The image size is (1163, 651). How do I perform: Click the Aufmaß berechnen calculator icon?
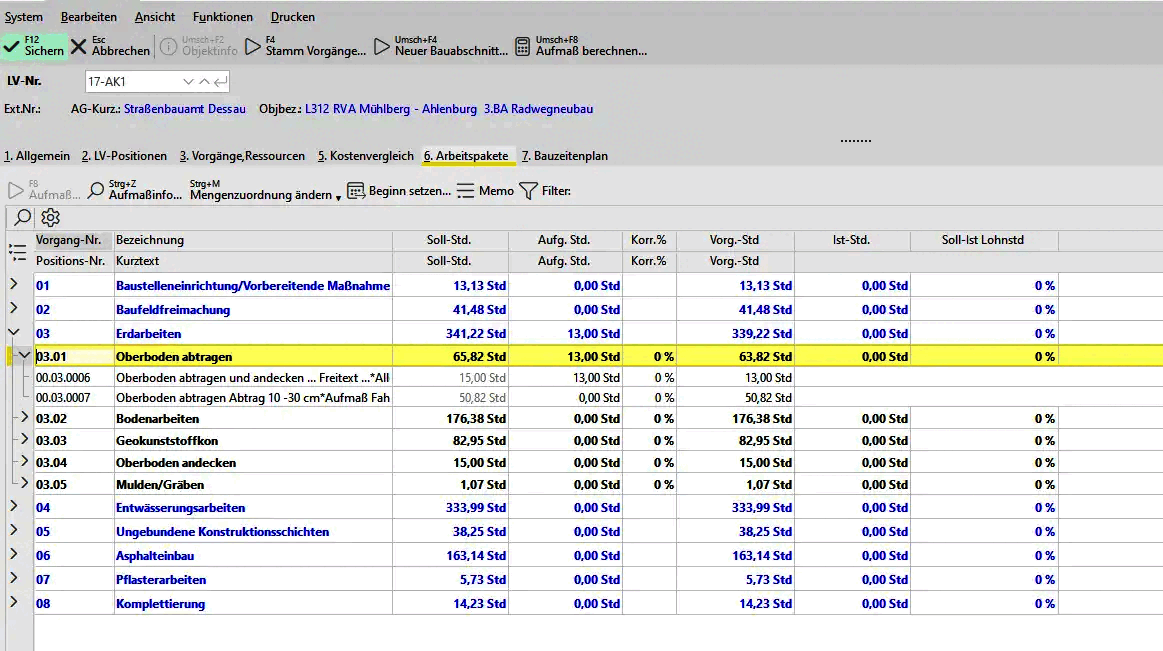(522, 46)
